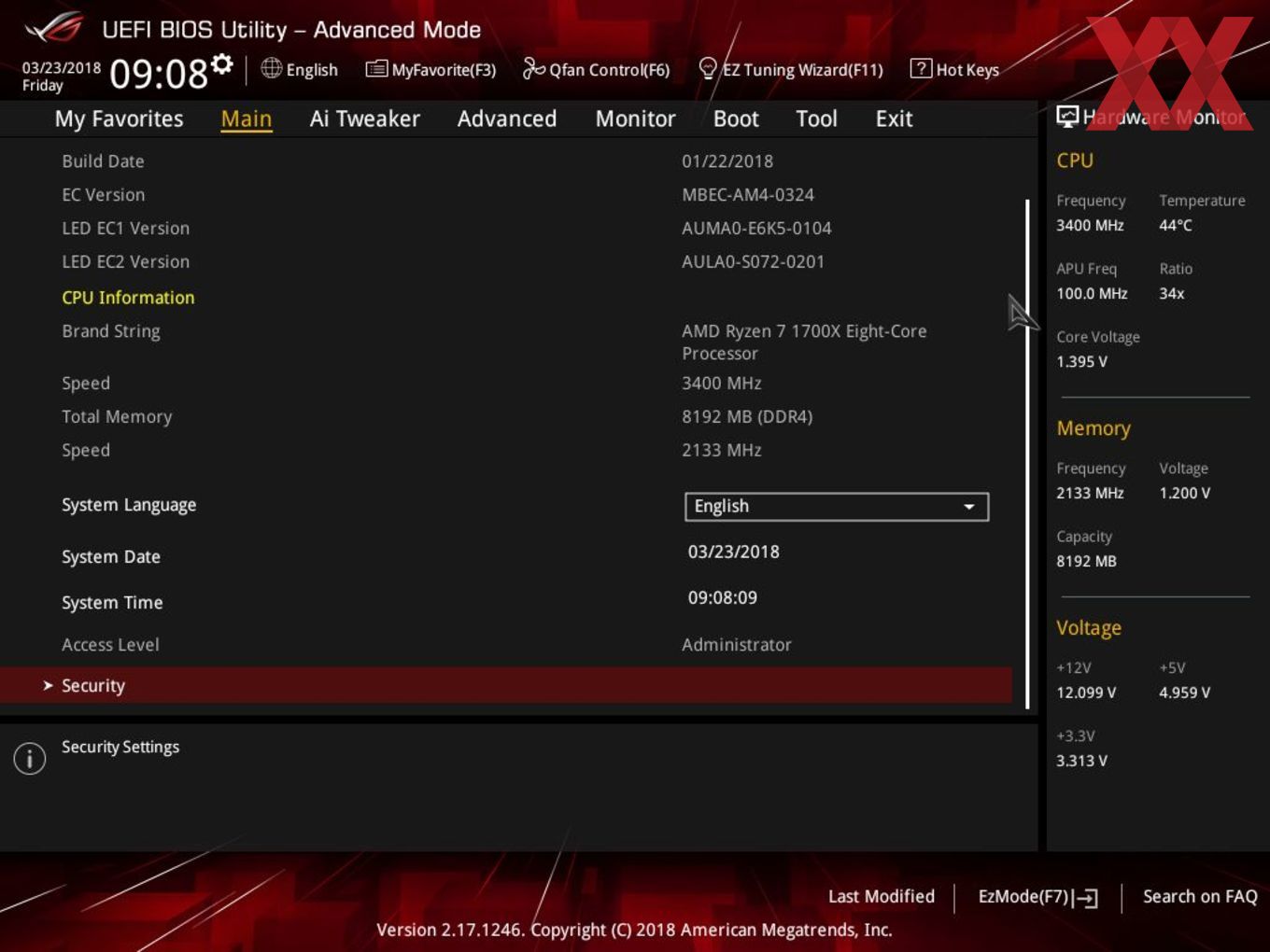The image size is (1270, 952).
Task: Click the +12V reading 12.099 V
Action: (1086, 693)
